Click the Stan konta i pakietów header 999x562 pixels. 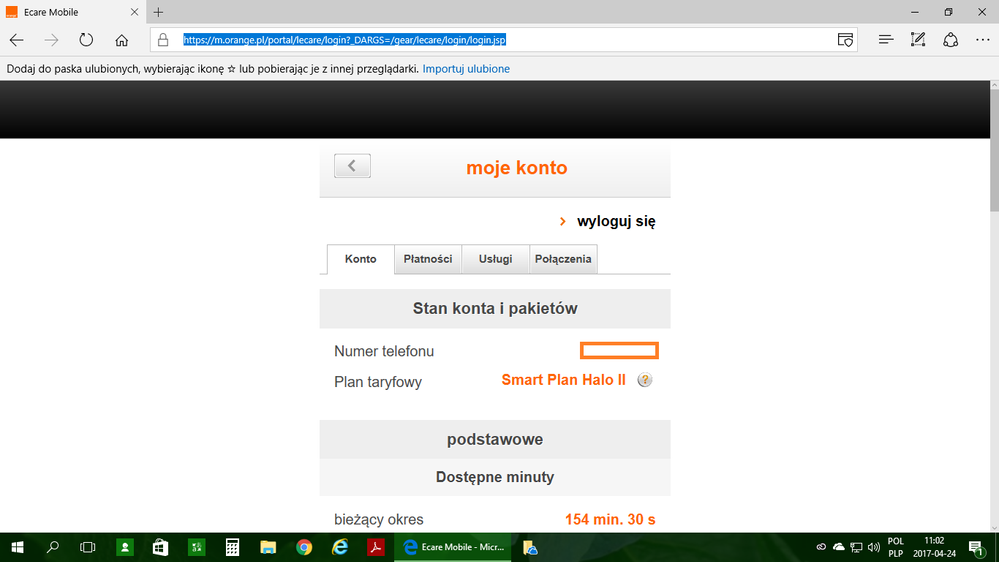(x=495, y=308)
